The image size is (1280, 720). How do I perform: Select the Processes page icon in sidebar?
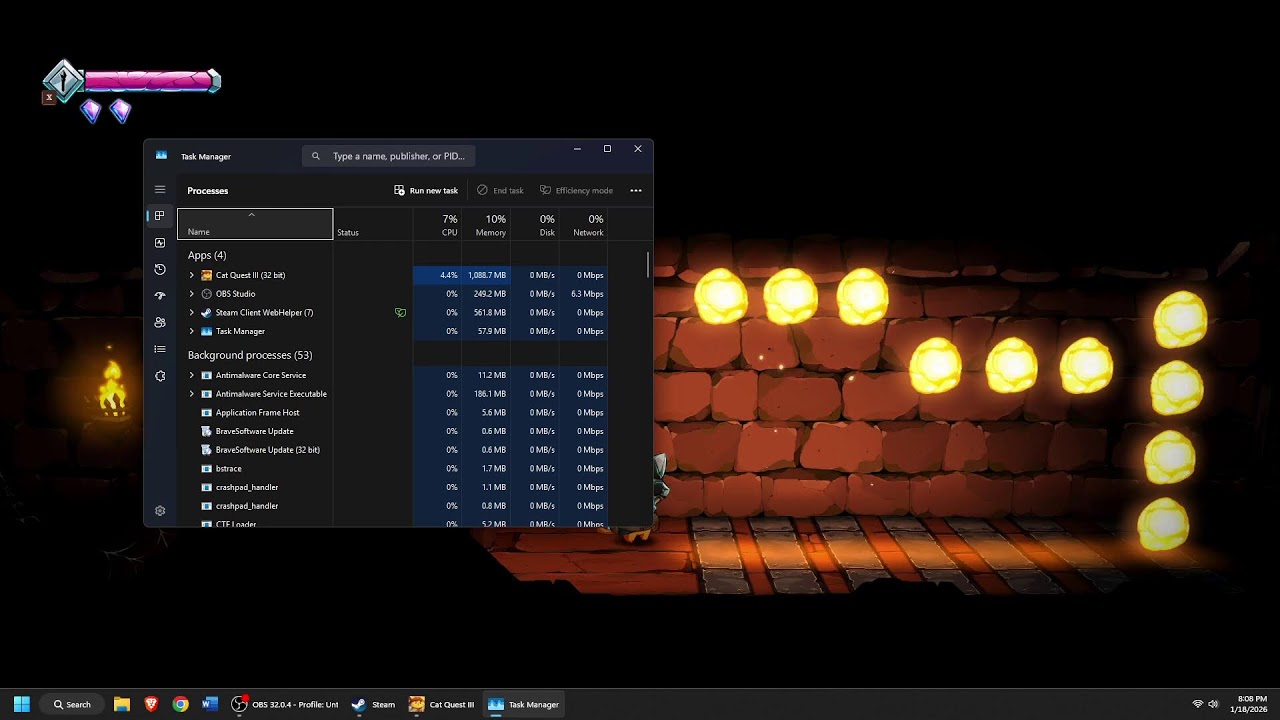coord(160,216)
